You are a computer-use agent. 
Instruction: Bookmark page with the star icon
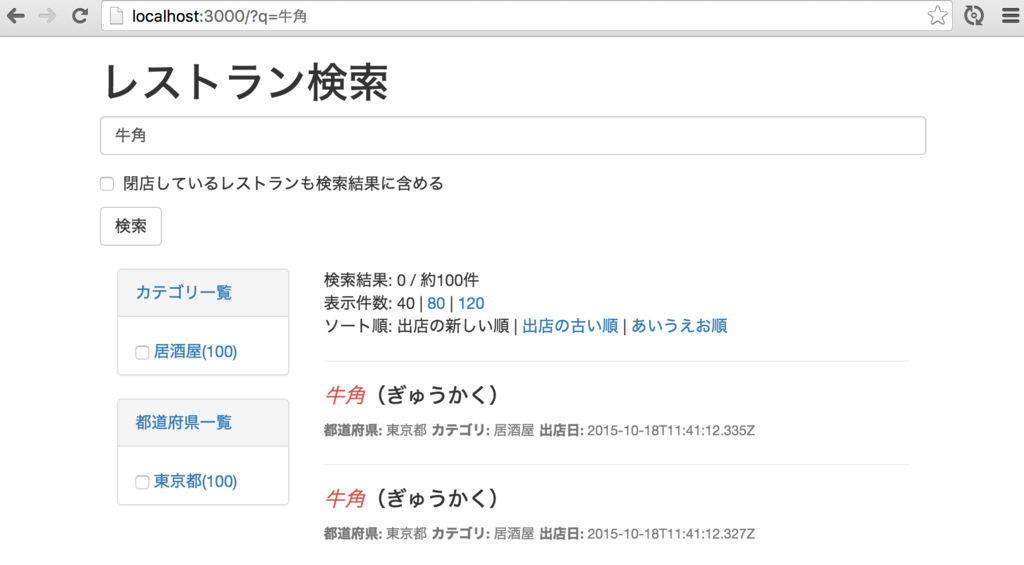[937, 16]
